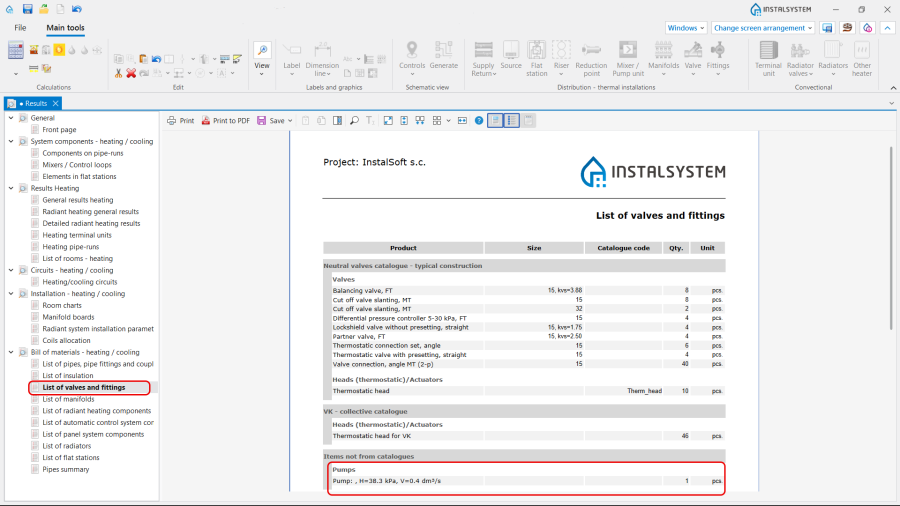Click the yellow highlighted sun calculation icon
Screen dimensions: 900x506
pyautogui.click(x=59, y=50)
